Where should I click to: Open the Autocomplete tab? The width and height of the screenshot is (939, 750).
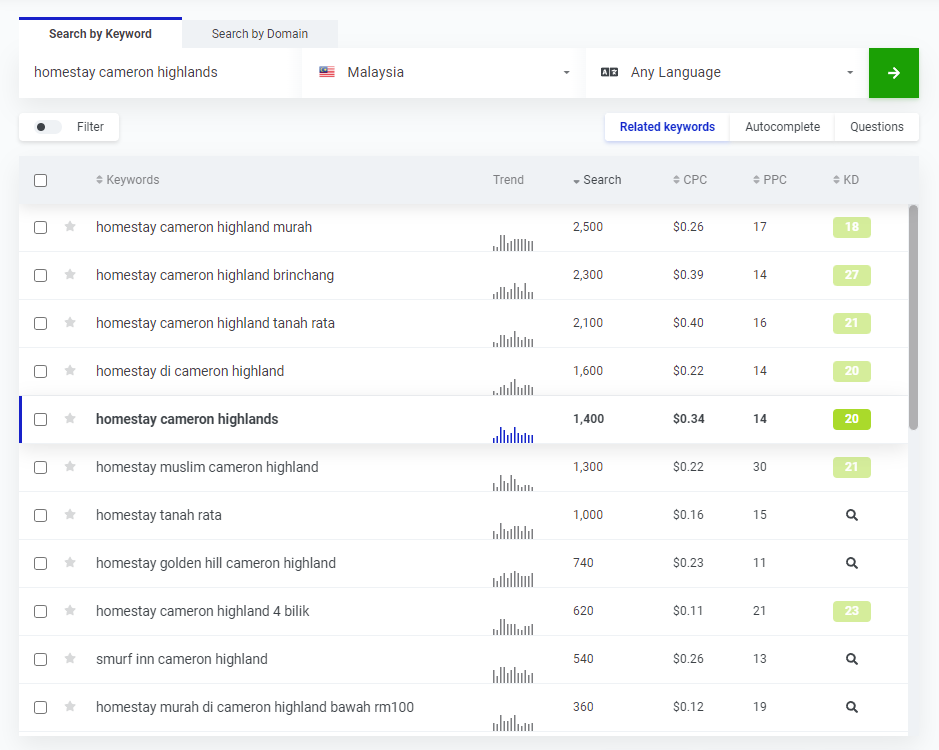[x=782, y=127]
